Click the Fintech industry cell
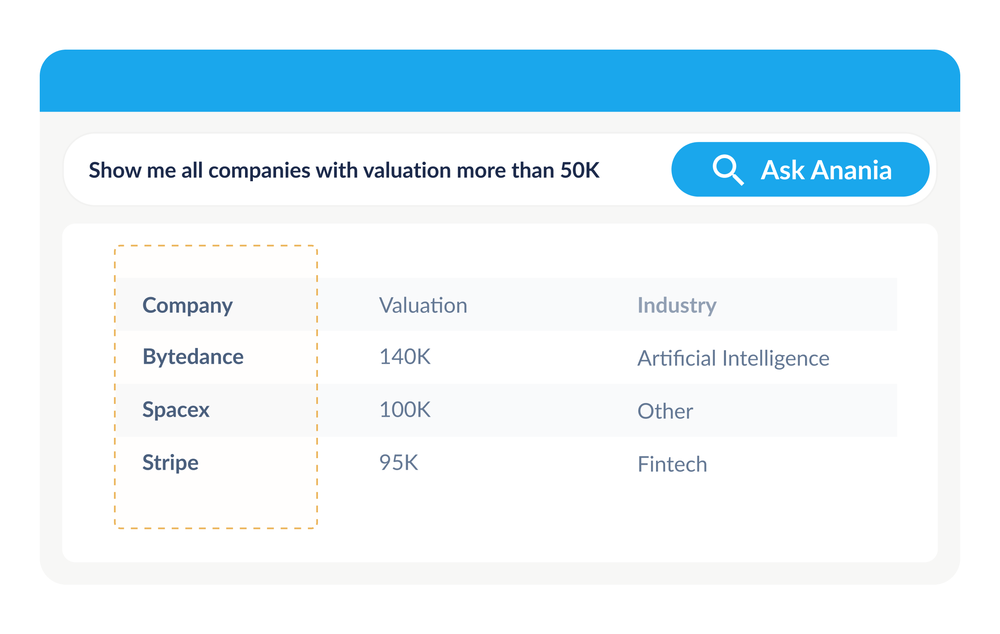The height and width of the screenshot is (634, 1000). [x=672, y=464]
